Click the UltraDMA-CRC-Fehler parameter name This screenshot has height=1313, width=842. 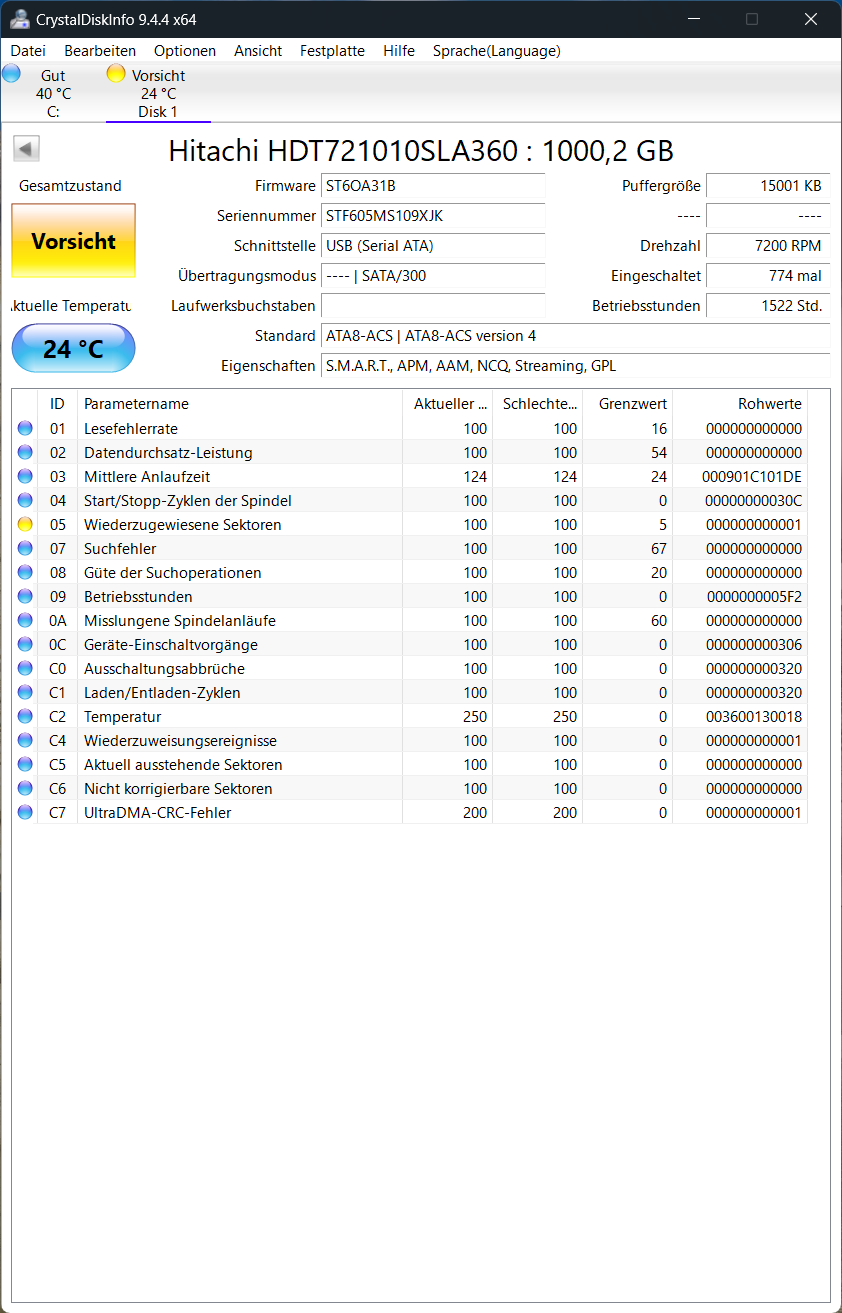(157, 813)
